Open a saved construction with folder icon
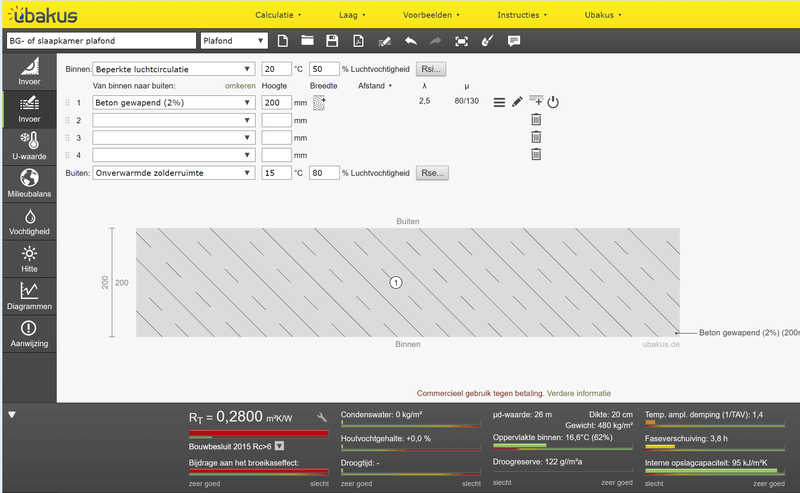Viewport: 800px width, 493px height. pyautogui.click(x=307, y=41)
